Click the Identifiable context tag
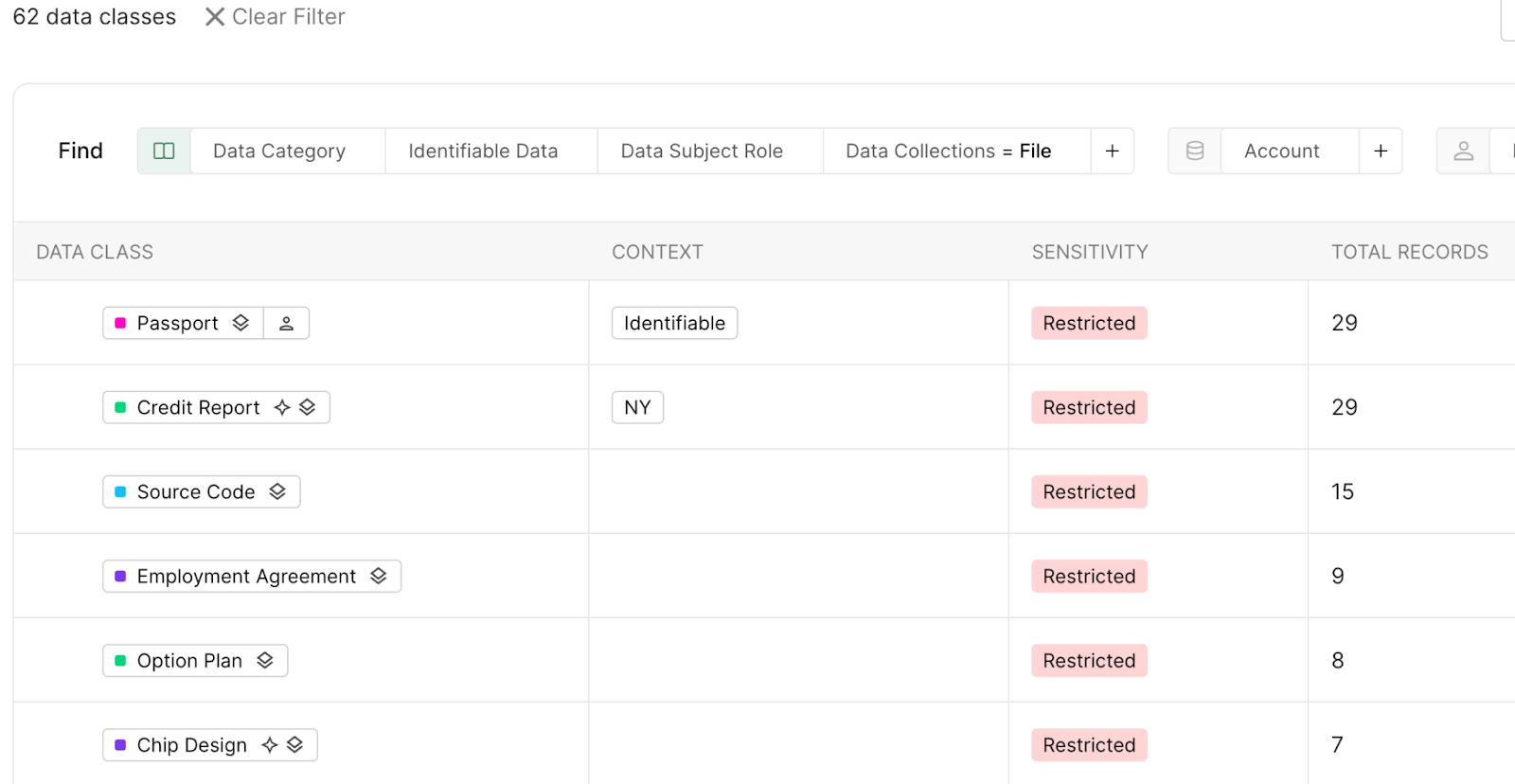Viewport: 1515px width, 784px height. click(x=674, y=324)
